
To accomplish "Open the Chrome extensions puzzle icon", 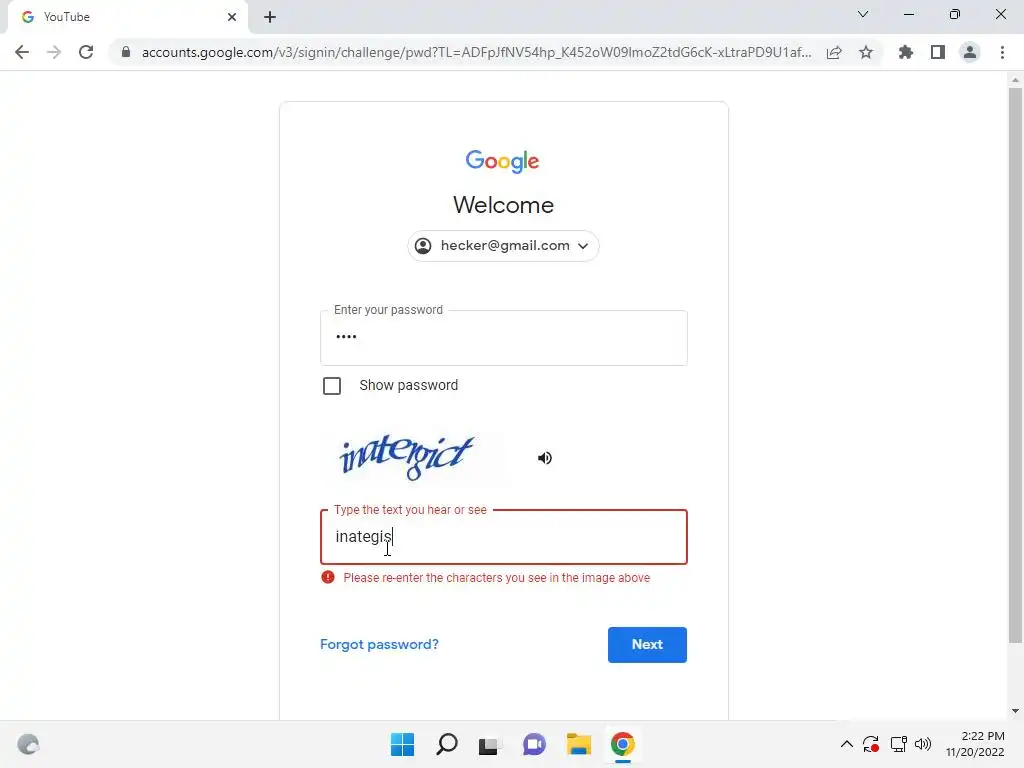I will coord(906,52).
